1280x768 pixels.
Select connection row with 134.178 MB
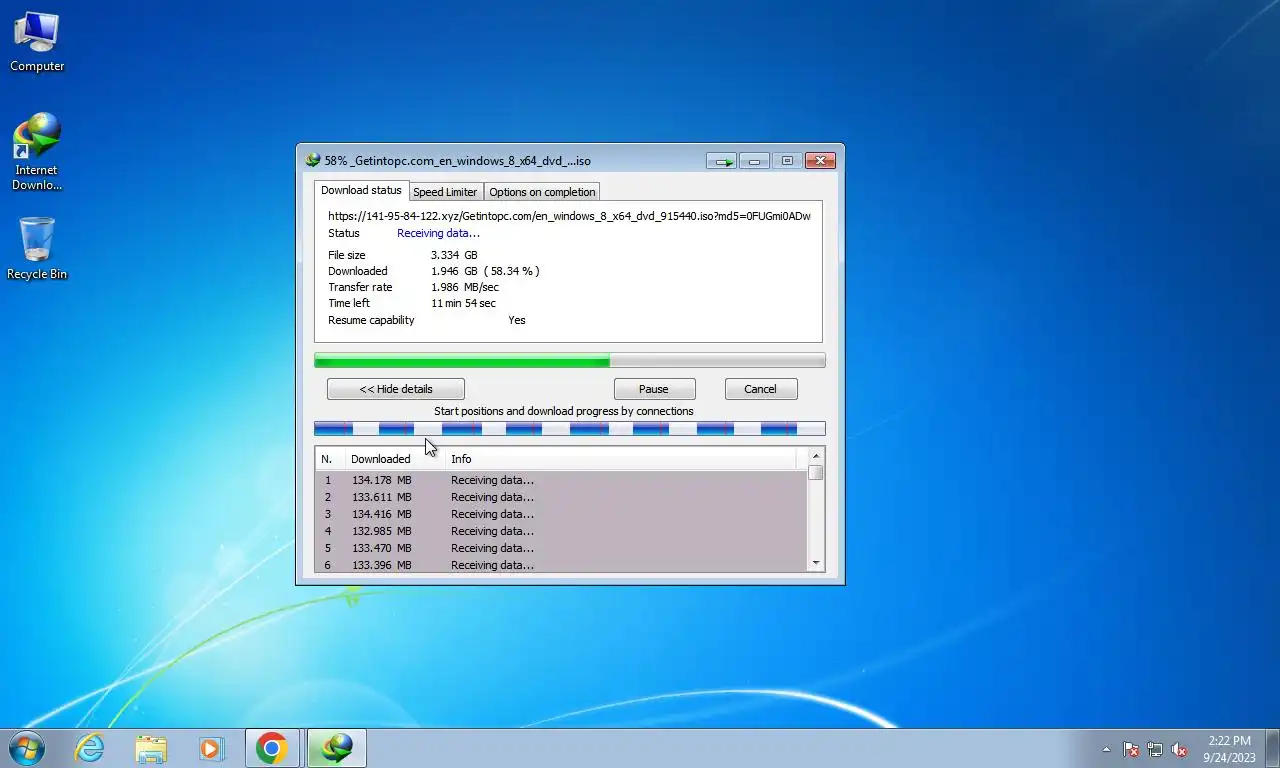pos(561,480)
